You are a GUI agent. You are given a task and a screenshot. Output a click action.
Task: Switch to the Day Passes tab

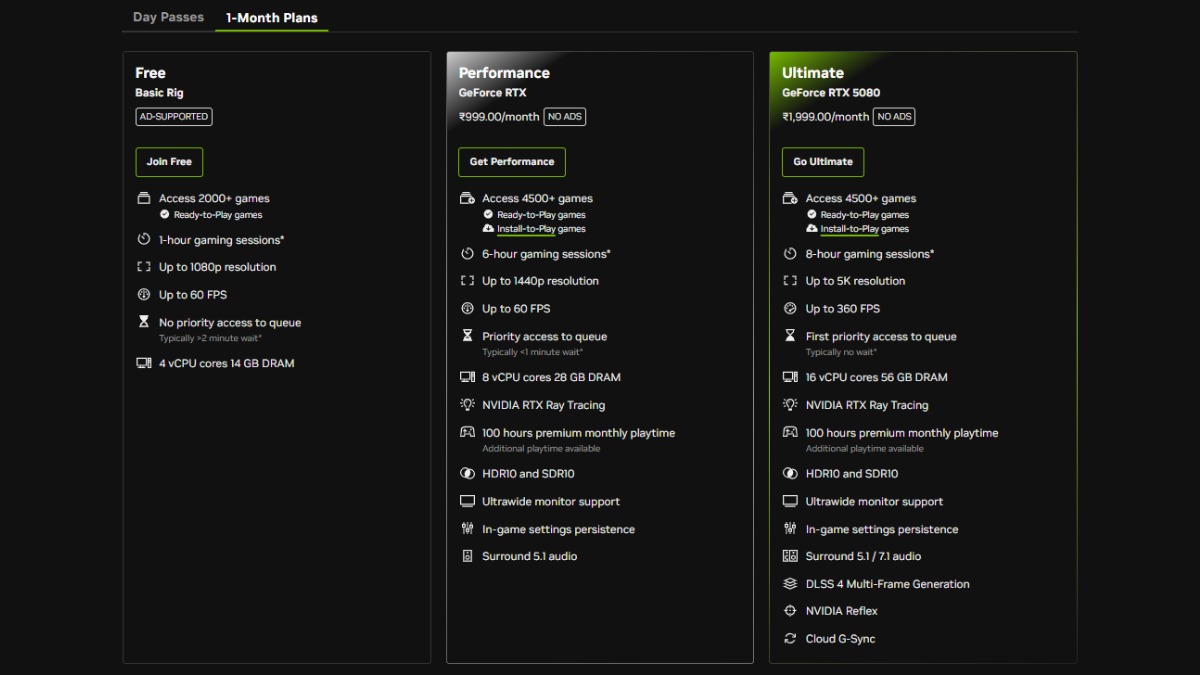click(168, 17)
